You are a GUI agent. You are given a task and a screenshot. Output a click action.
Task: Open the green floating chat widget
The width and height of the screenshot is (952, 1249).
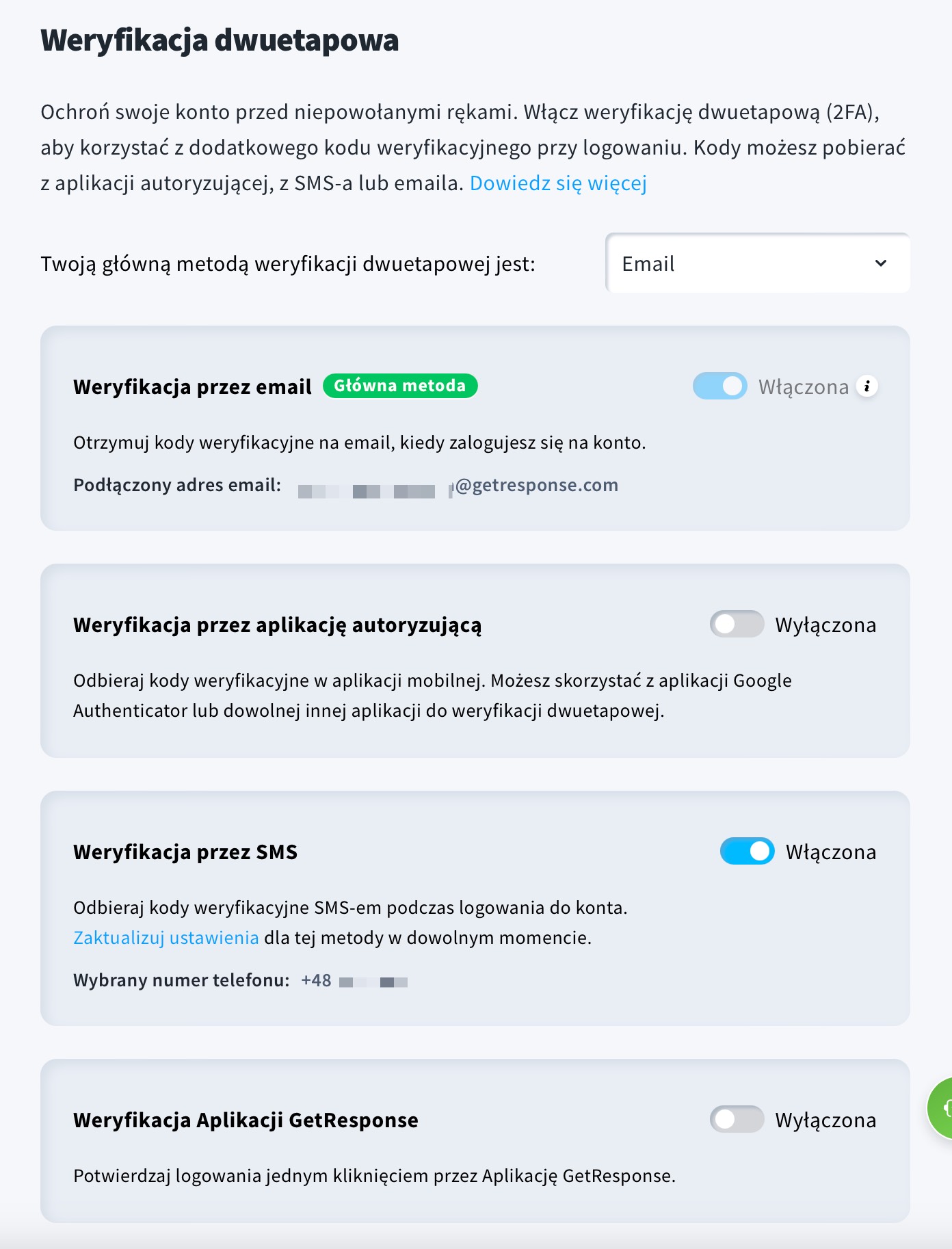[x=940, y=1108]
